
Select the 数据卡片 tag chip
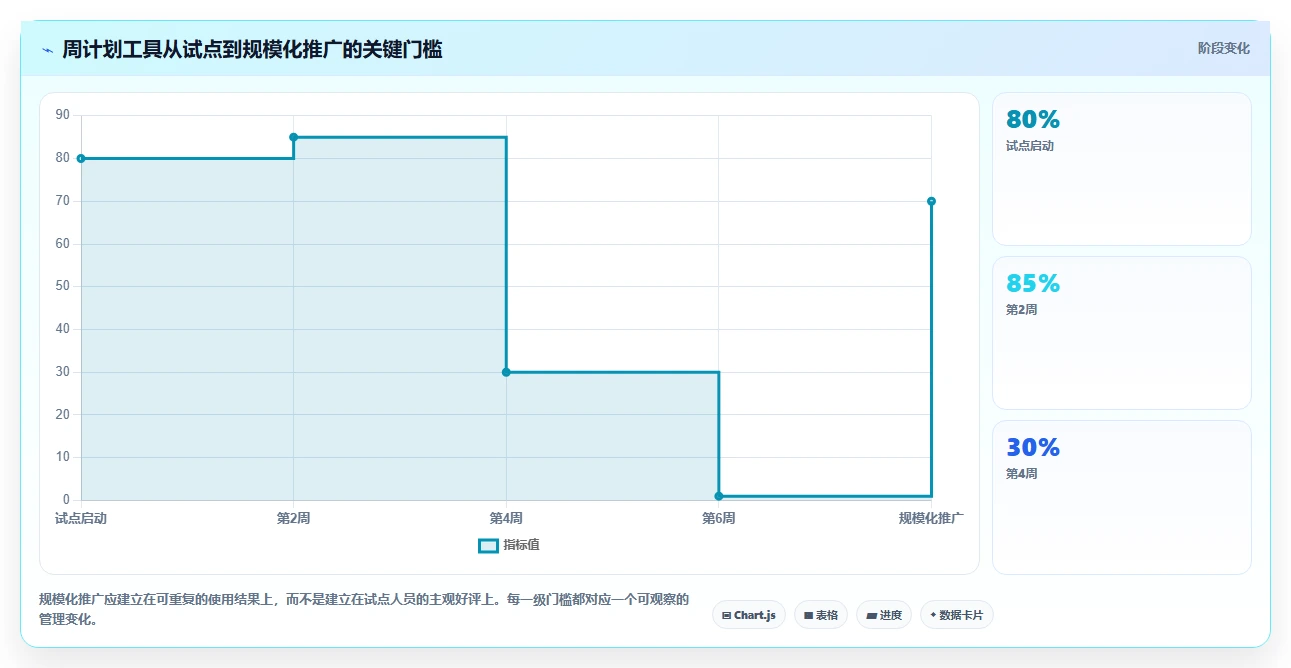pyautogui.click(x=957, y=615)
